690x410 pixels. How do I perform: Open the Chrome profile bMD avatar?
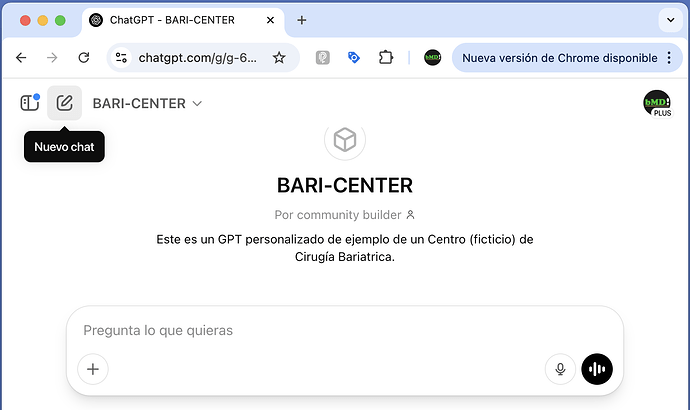[432, 58]
